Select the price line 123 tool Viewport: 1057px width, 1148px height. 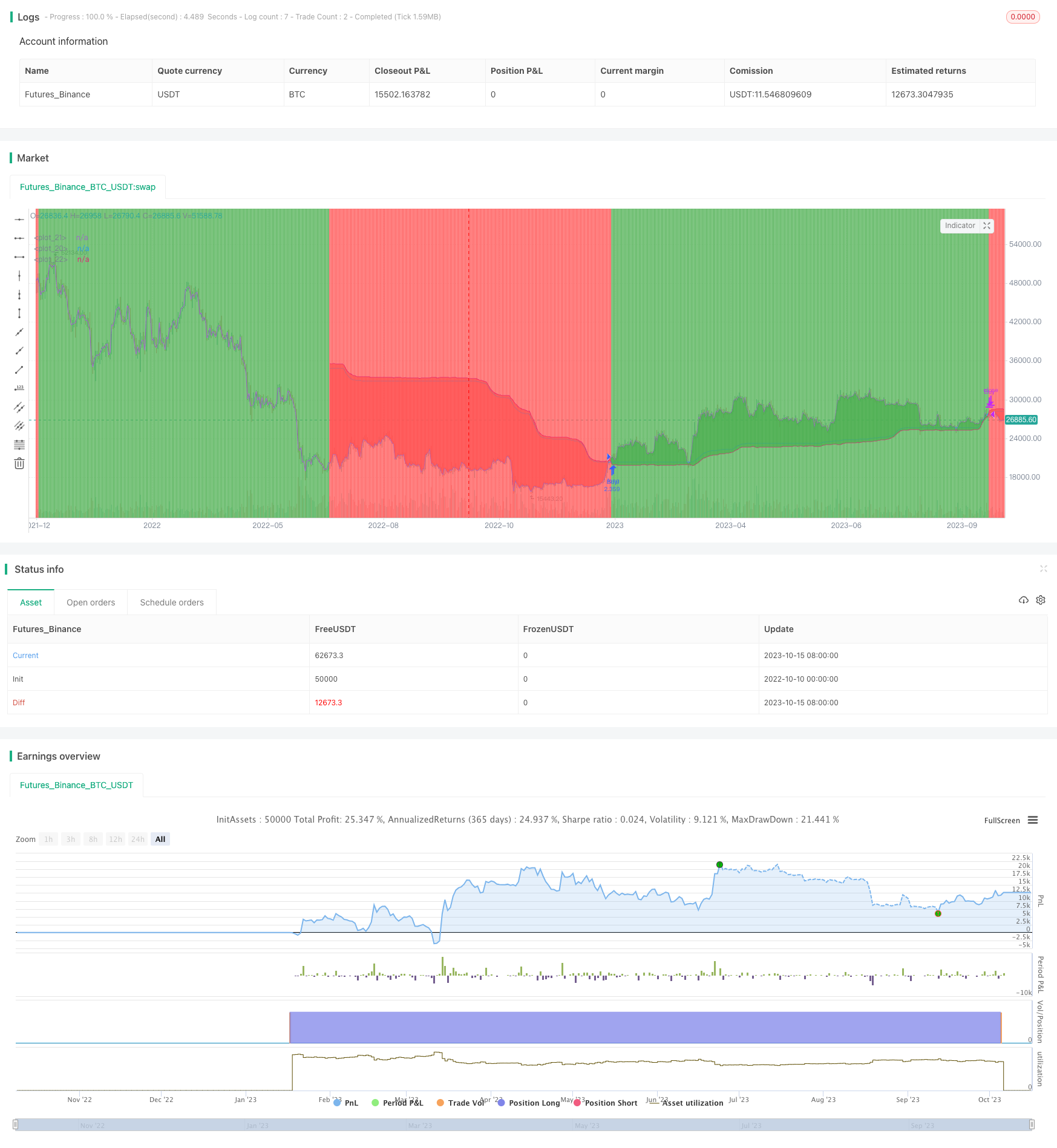point(19,388)
